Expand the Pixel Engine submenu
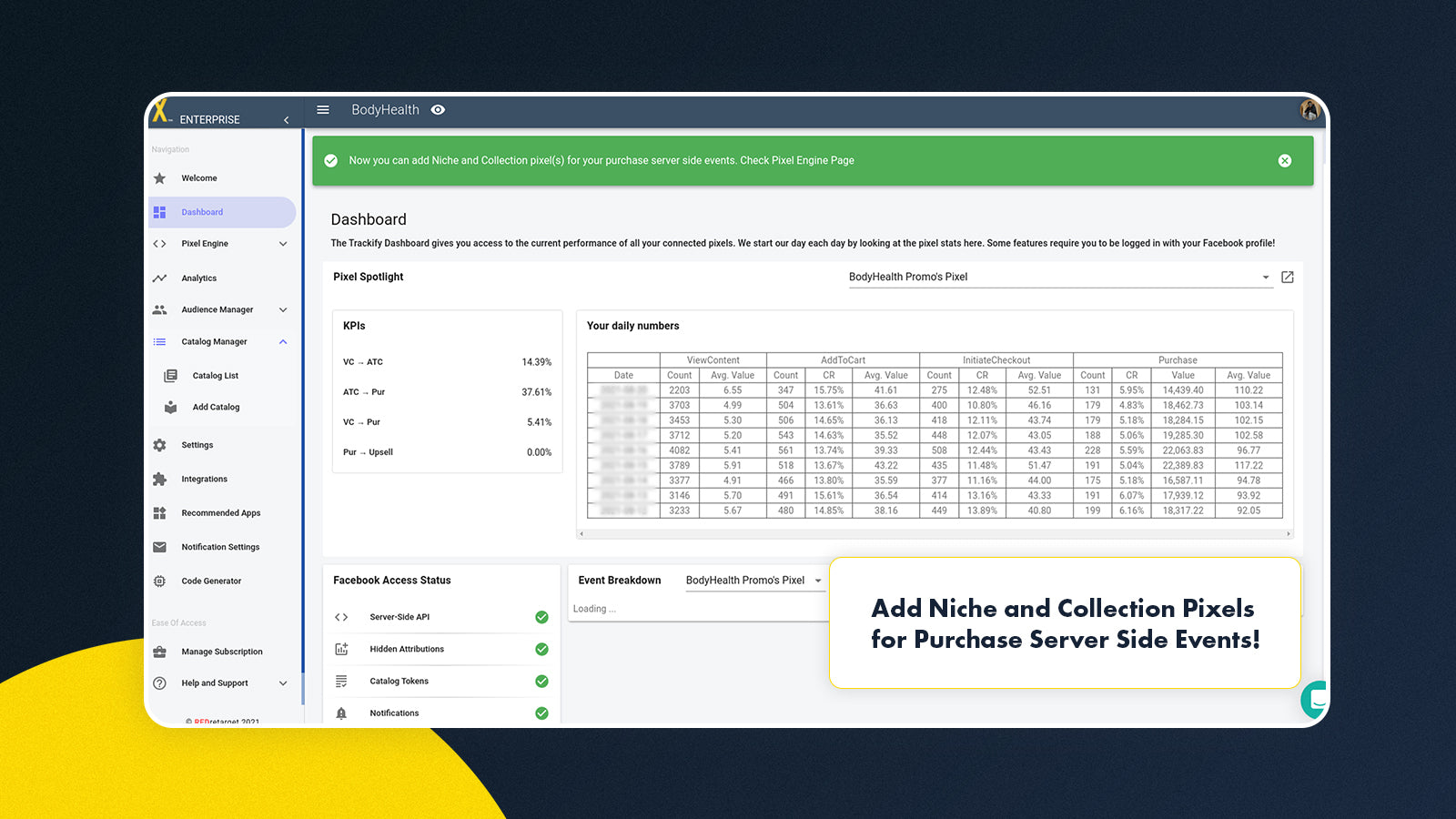This screenshot has width=1456, height=819. [283, 244]
